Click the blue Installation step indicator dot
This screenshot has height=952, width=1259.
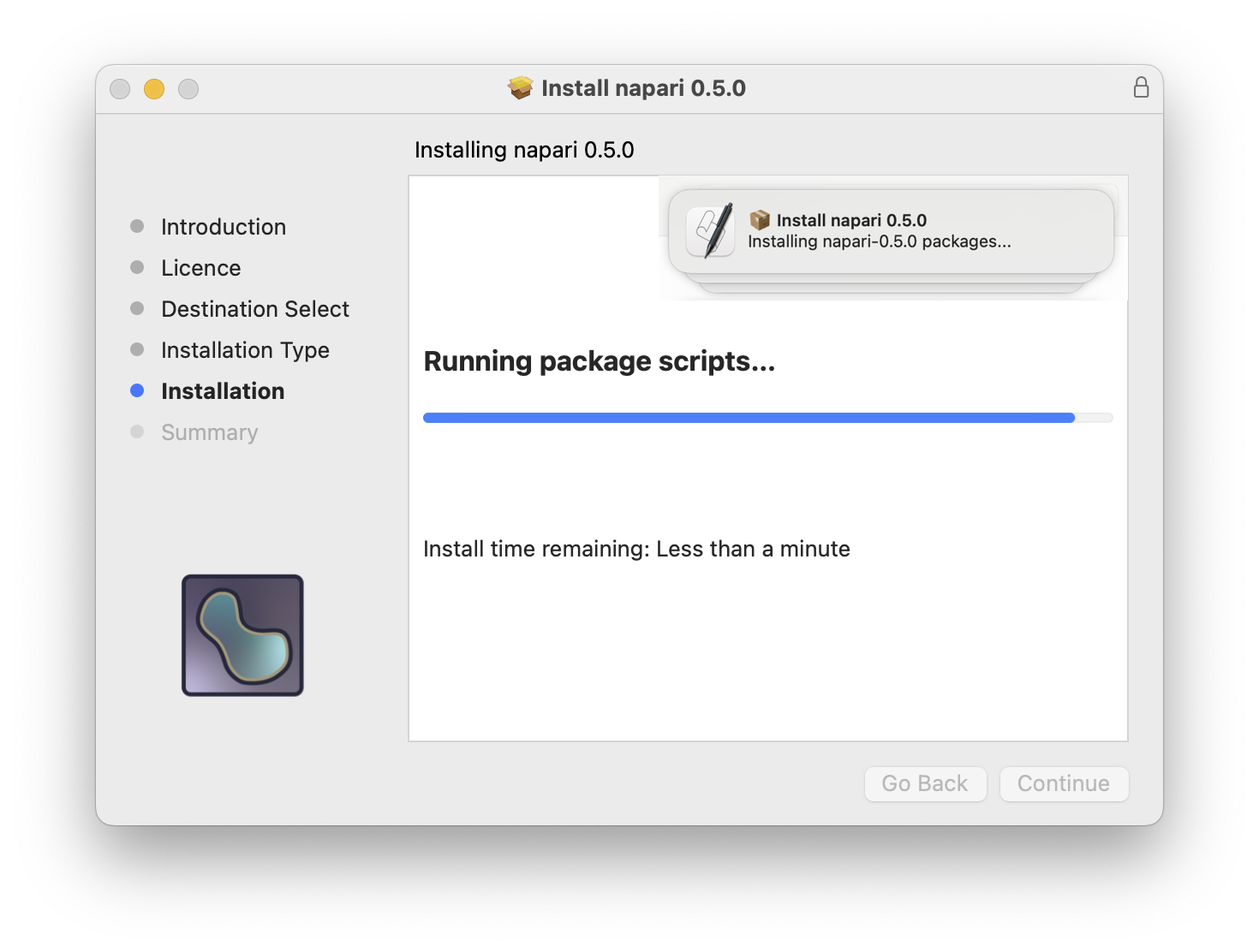138,390
